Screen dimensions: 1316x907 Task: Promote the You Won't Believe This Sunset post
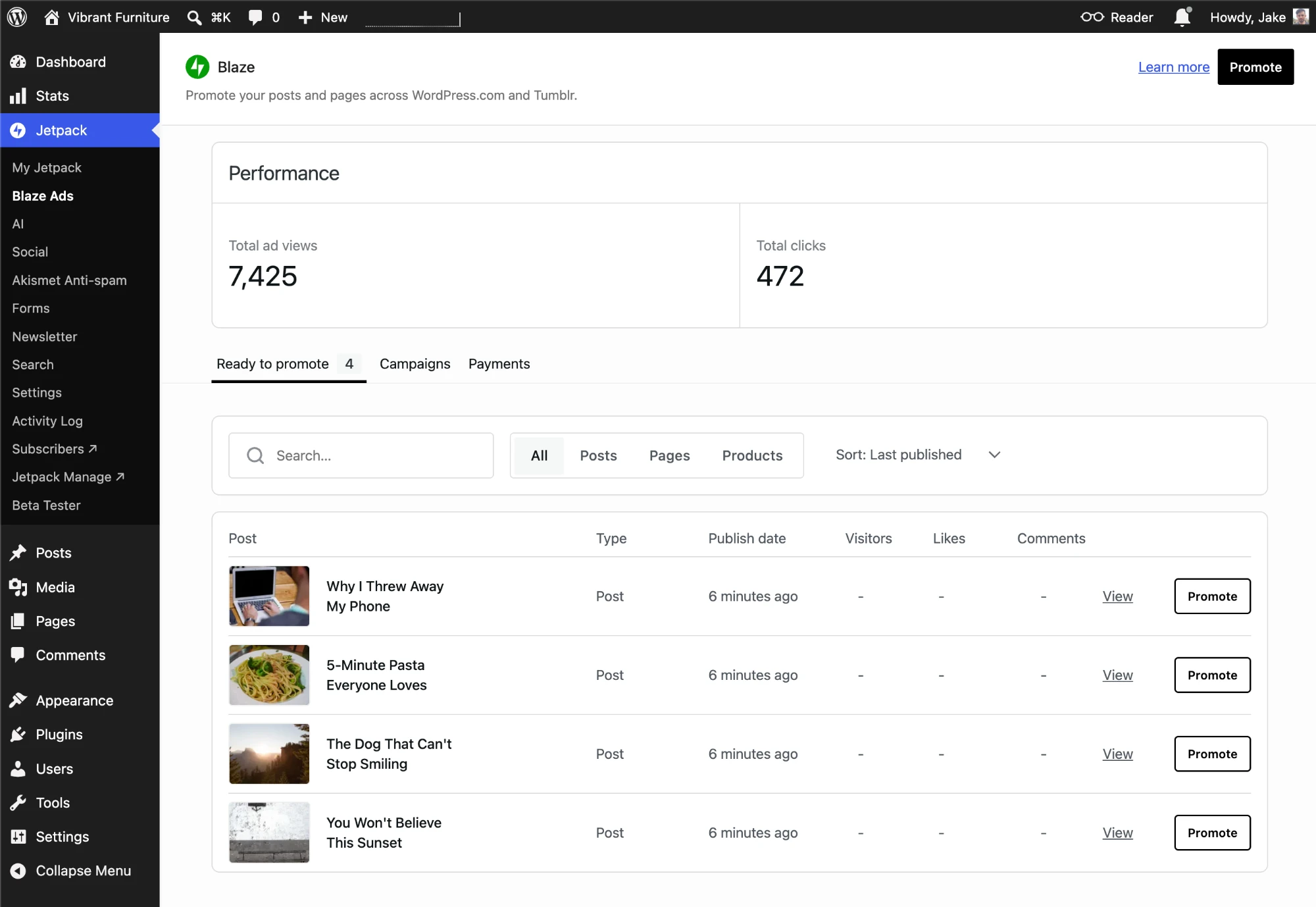click(1212, 833)
